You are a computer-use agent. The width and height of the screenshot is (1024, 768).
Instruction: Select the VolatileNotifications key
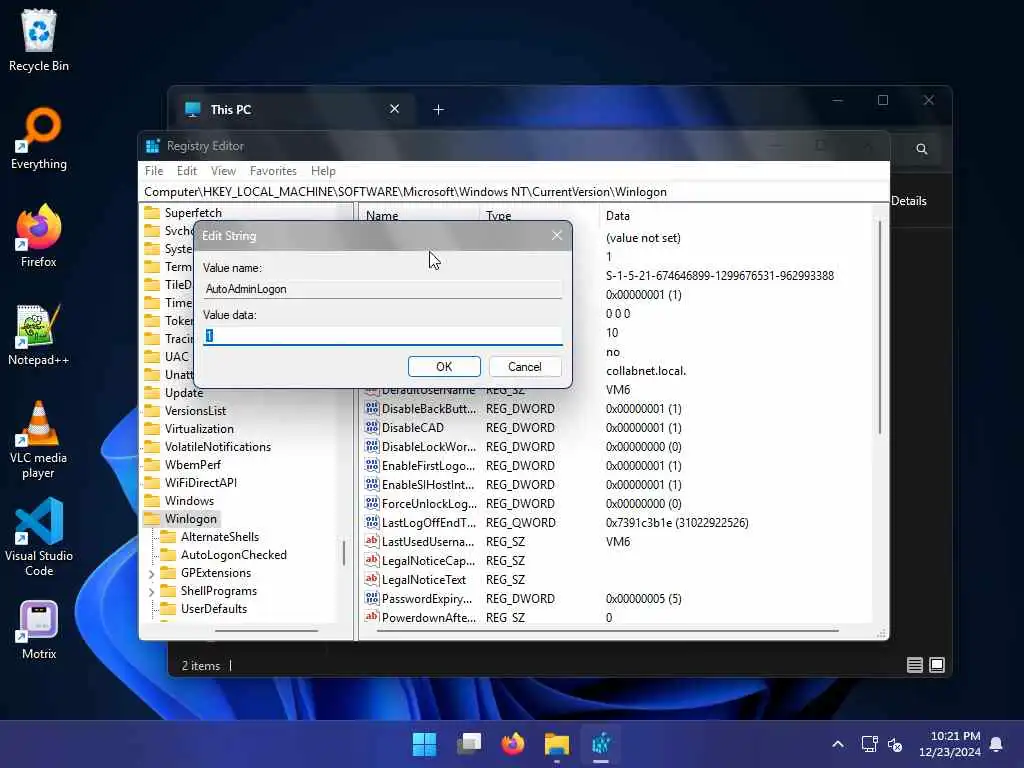point(217,447)
